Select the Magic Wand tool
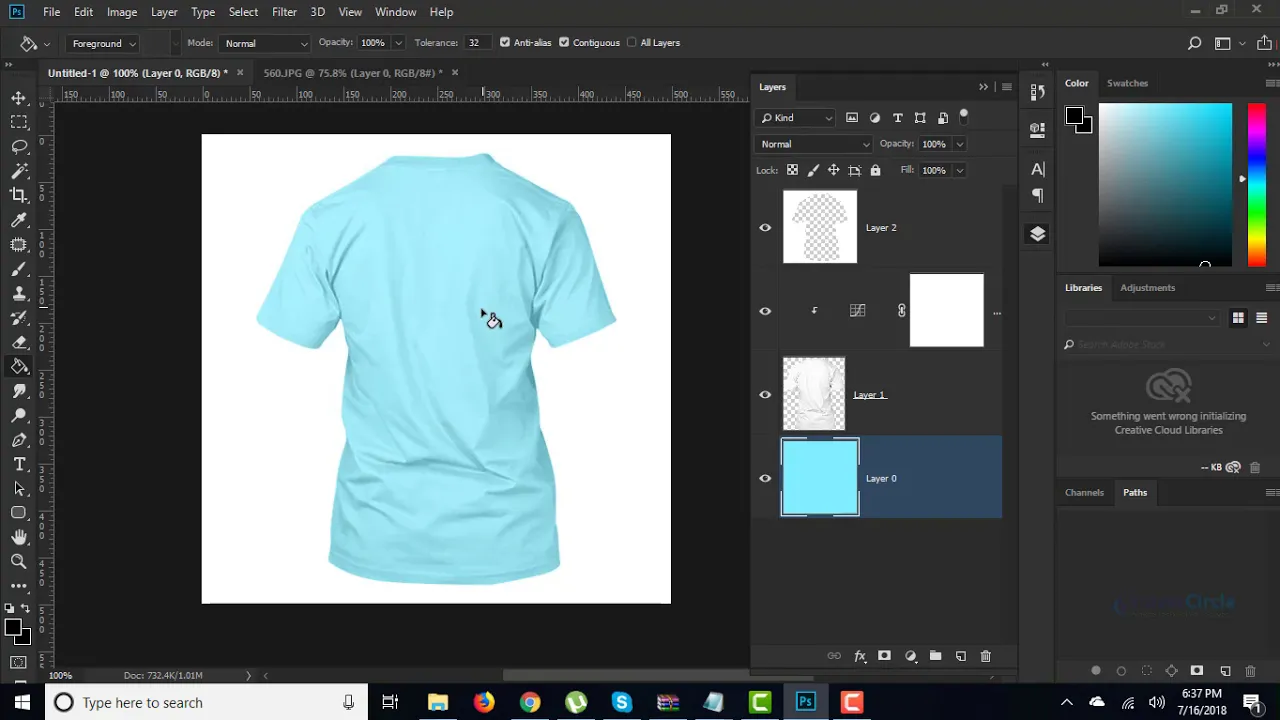The height and width of the screenshot is (720, 1280). point(18,171)
